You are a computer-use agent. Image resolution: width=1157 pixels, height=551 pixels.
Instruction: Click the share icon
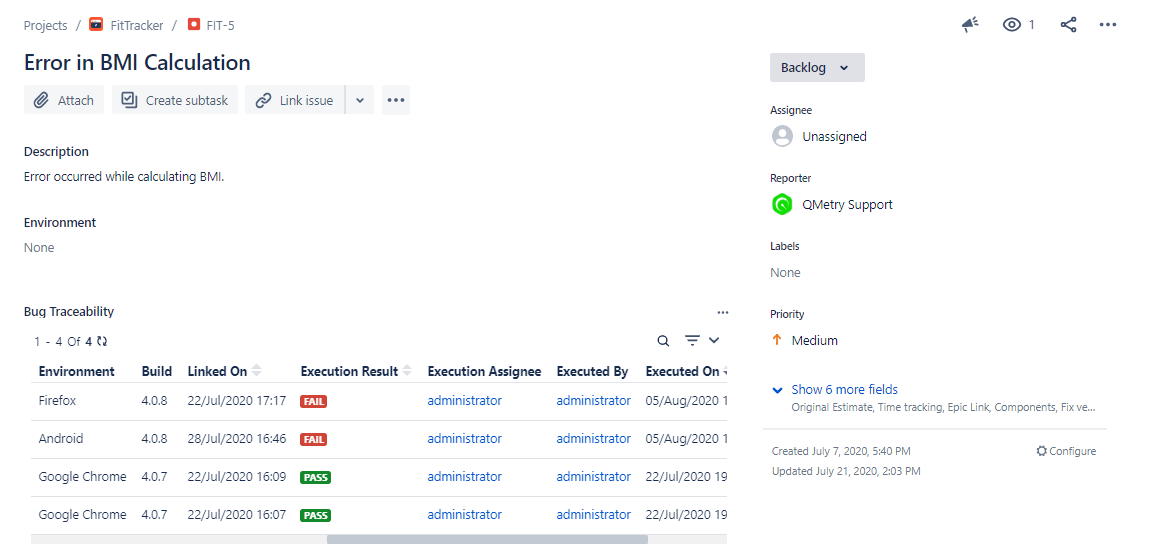point(1068,25)
